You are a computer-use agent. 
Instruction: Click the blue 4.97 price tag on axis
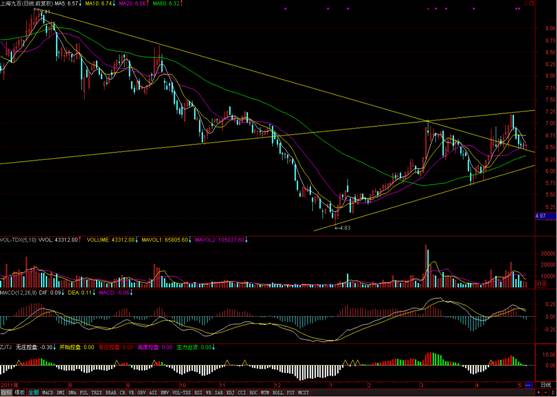pos(546,216)
